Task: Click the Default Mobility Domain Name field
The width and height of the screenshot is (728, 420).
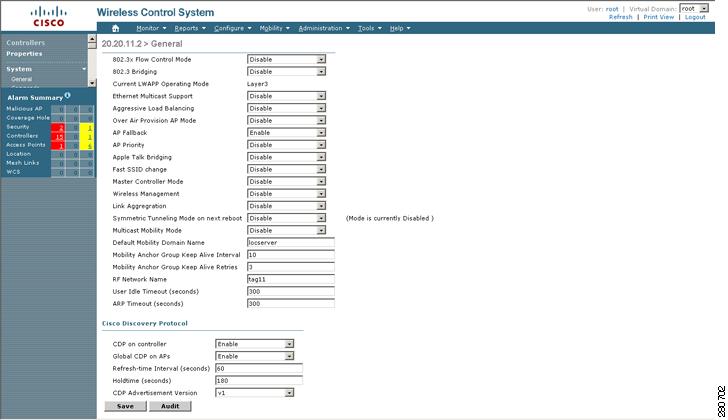Action: (291, 242)
